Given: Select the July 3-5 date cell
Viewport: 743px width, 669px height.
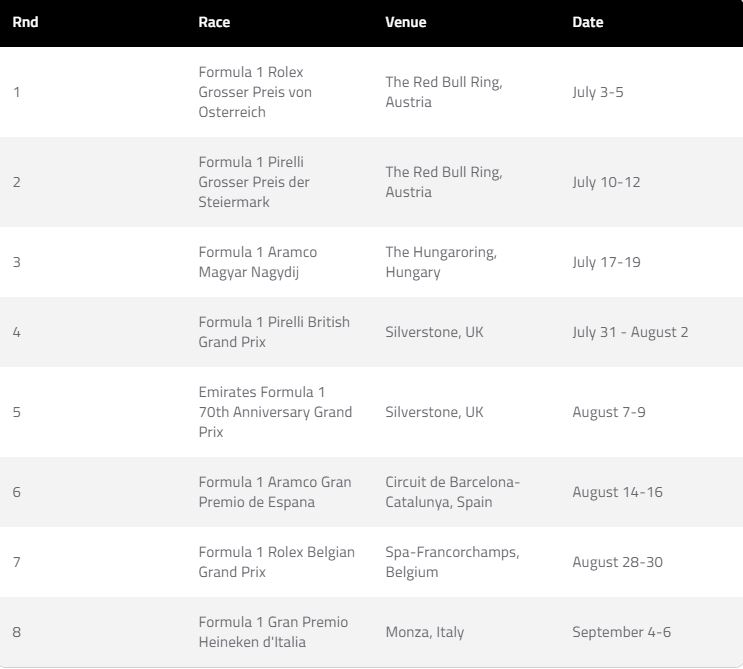Looking at the screenshot, I should coord(598,92).
